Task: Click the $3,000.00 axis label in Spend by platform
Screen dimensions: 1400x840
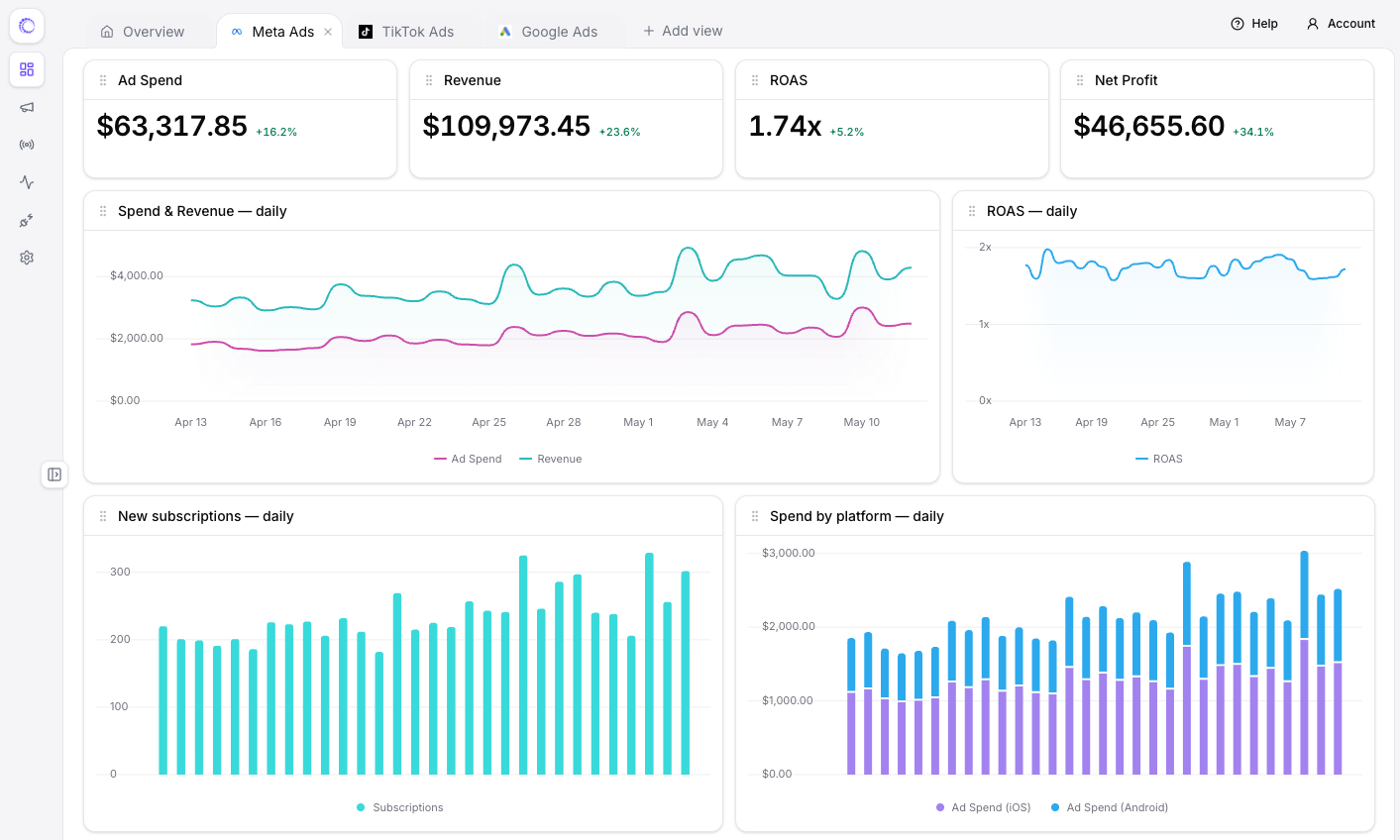Action: [x=789, y=553]
